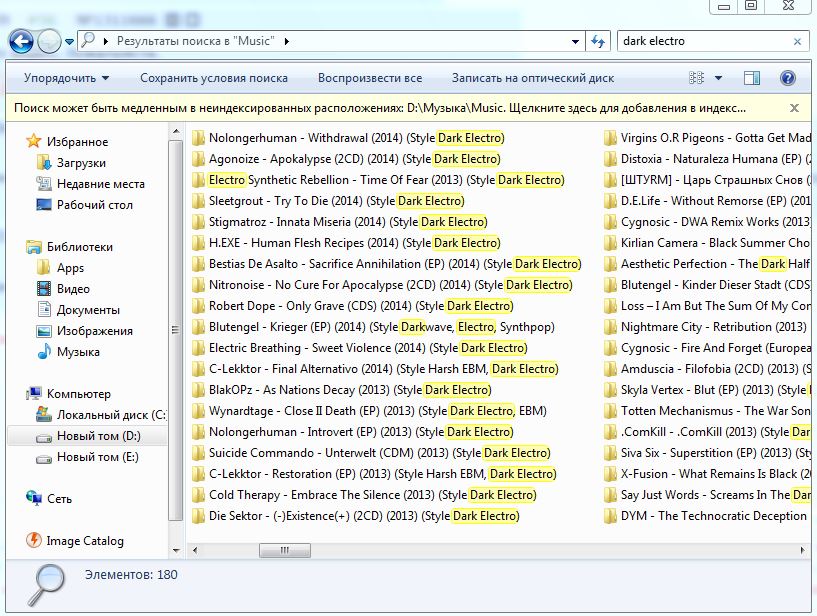817x616 pixels.
Task: Select BlakOPz - As Nations Decay
Action: (x=341, y=390)
